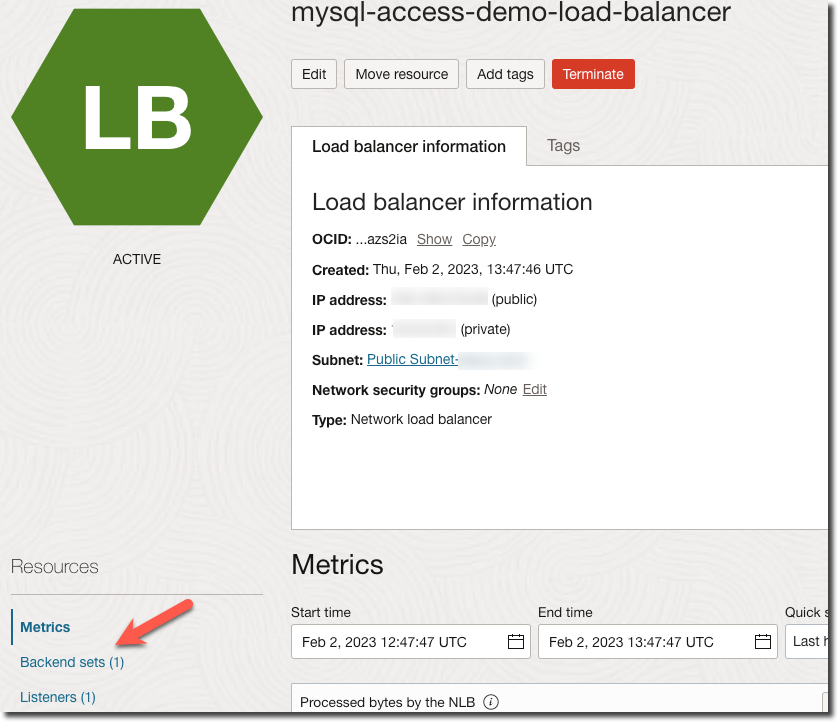Open the End time calendar picker
Viewport: 838px width, 722px height.
763,641
